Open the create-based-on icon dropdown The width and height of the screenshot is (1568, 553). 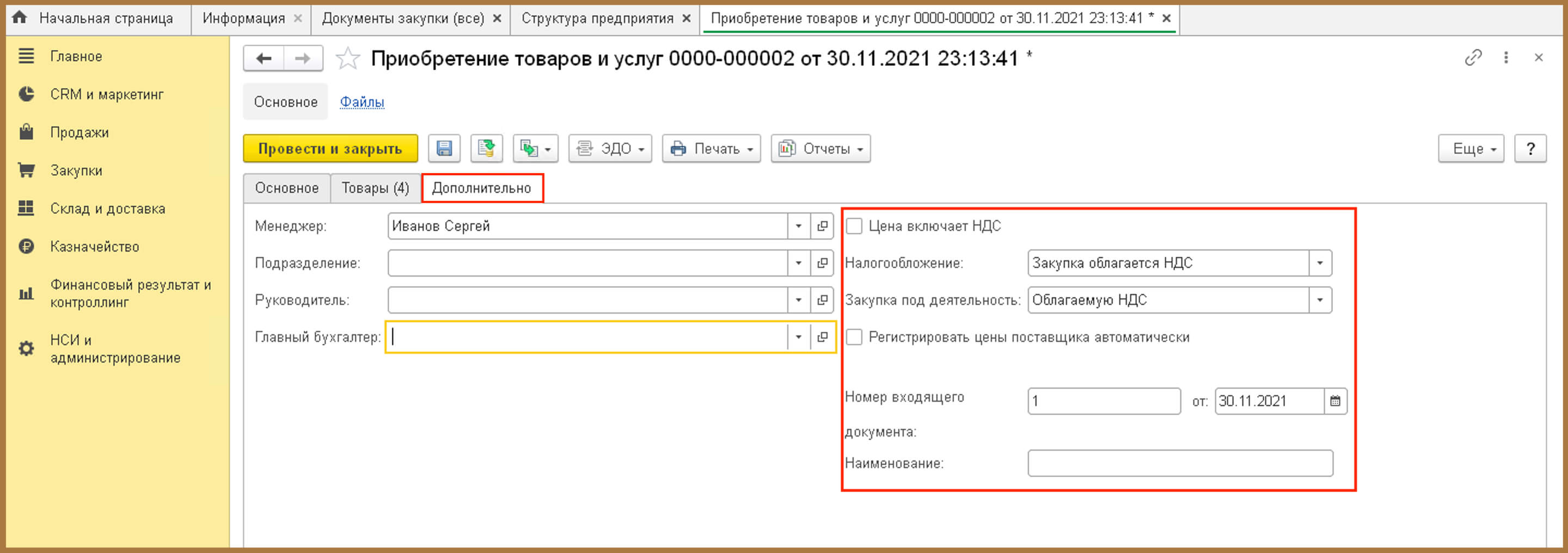pos(536,149)
